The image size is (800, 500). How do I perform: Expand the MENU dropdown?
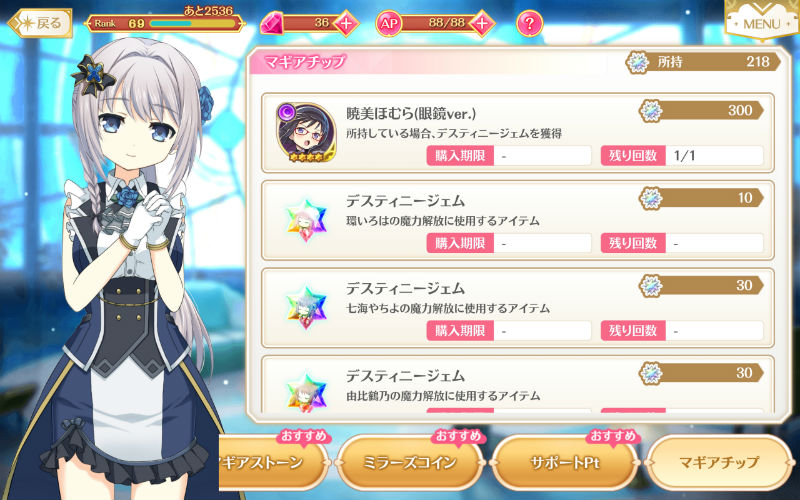pyautogui.click(x=761, y=19)
